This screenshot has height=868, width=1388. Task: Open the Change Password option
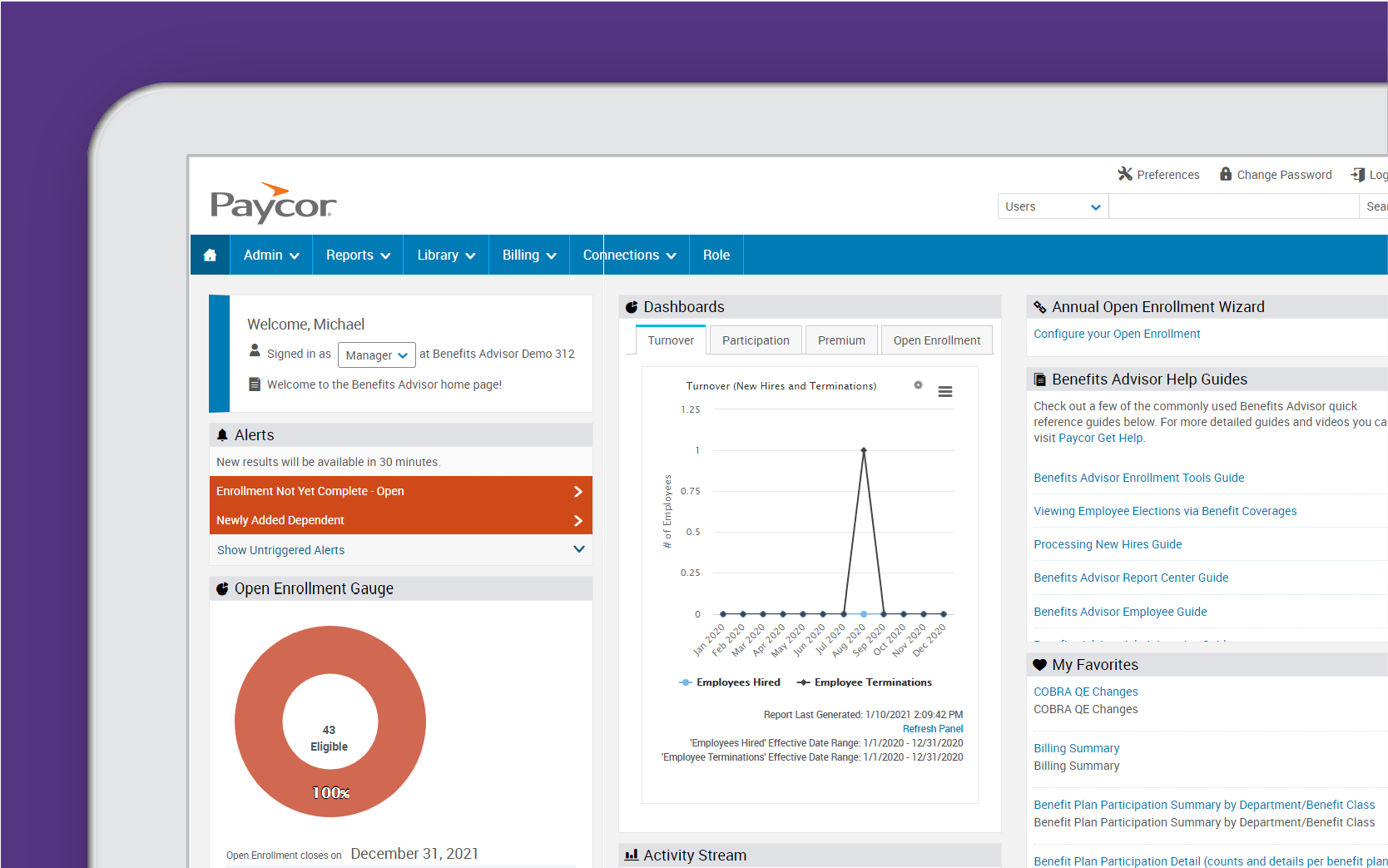pyautogui.click(x=1276, y=174)
